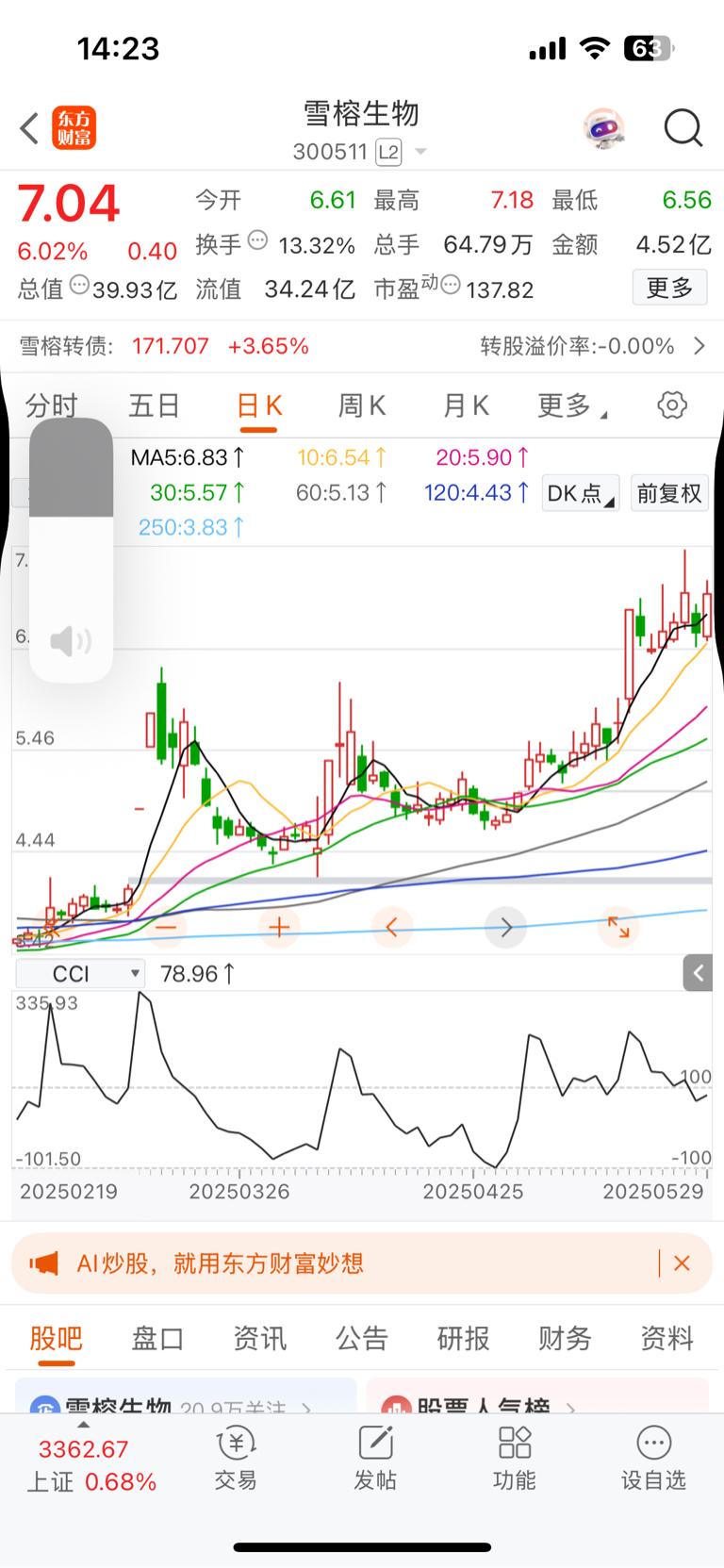This screenshot has height=1568, width=724.
Task: Tap the info icon beside 换手
Action: point(257,240)
